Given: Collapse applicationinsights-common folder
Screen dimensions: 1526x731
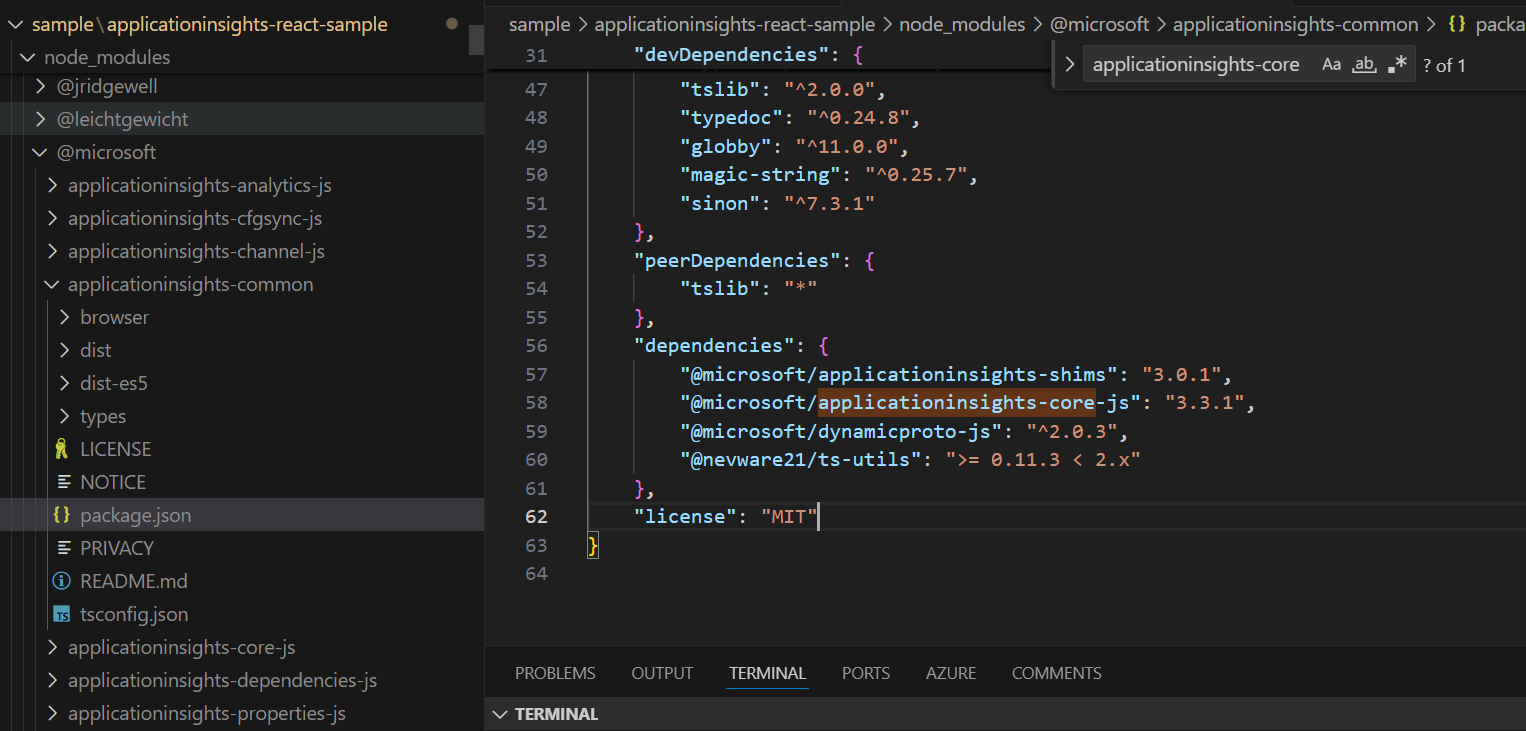Looking at the screenshot, I should tap(53, 284).
